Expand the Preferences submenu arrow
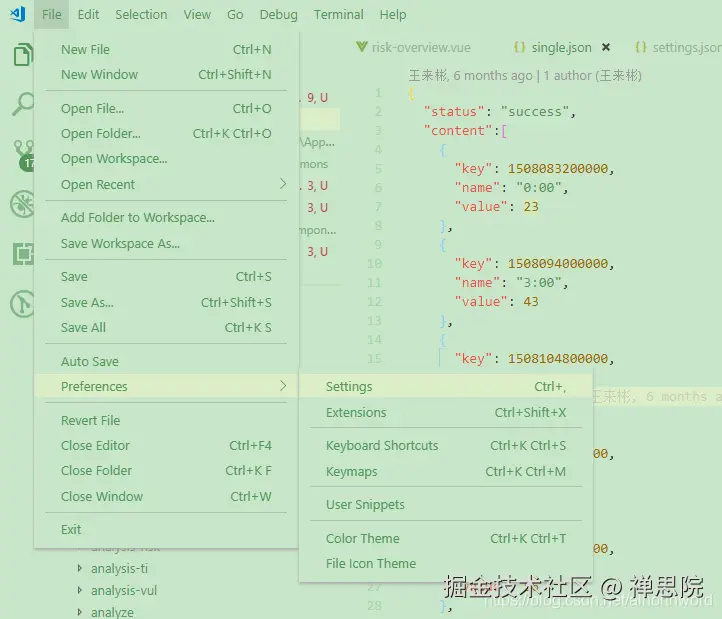Image resolution: width=722 pixels, height=619 pixels. [283, 385]
